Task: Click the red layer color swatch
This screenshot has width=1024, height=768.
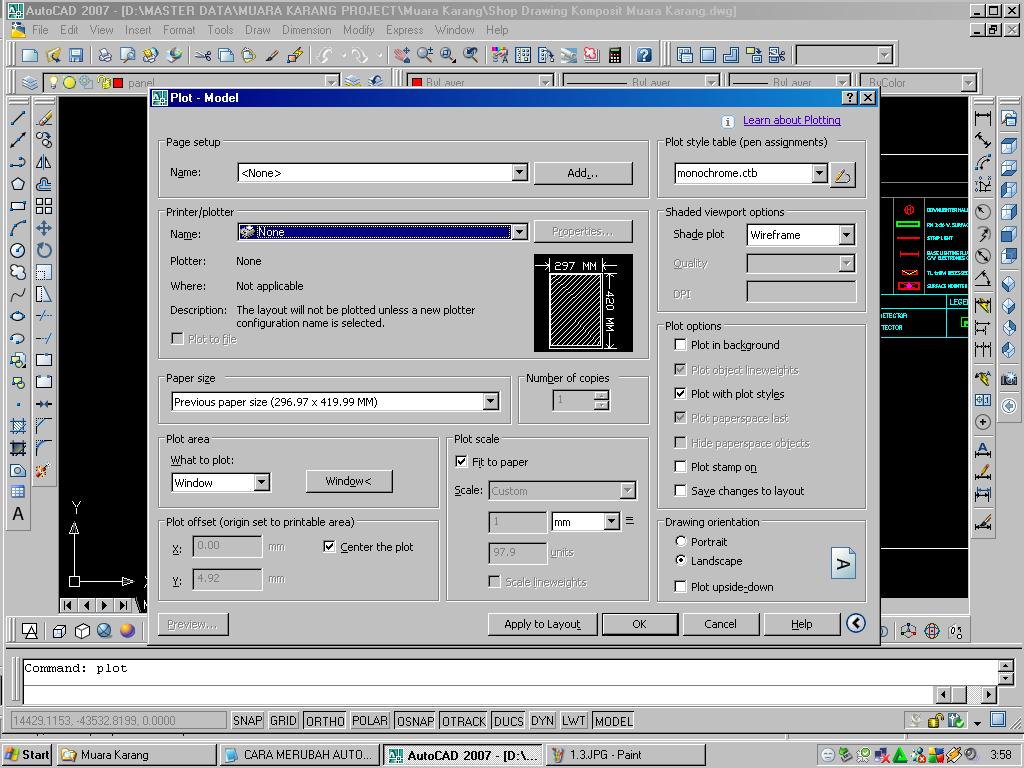Action: 118,83
